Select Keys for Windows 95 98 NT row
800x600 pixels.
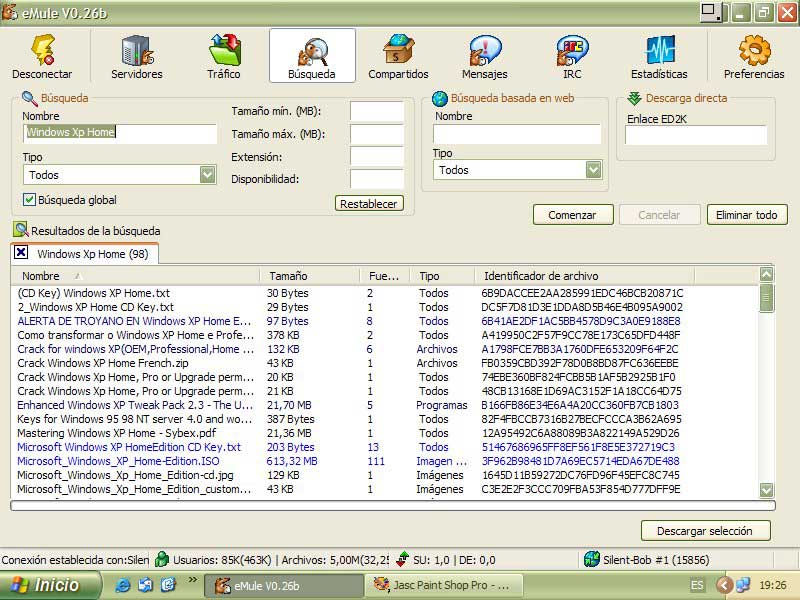click(x=385, y=419)
